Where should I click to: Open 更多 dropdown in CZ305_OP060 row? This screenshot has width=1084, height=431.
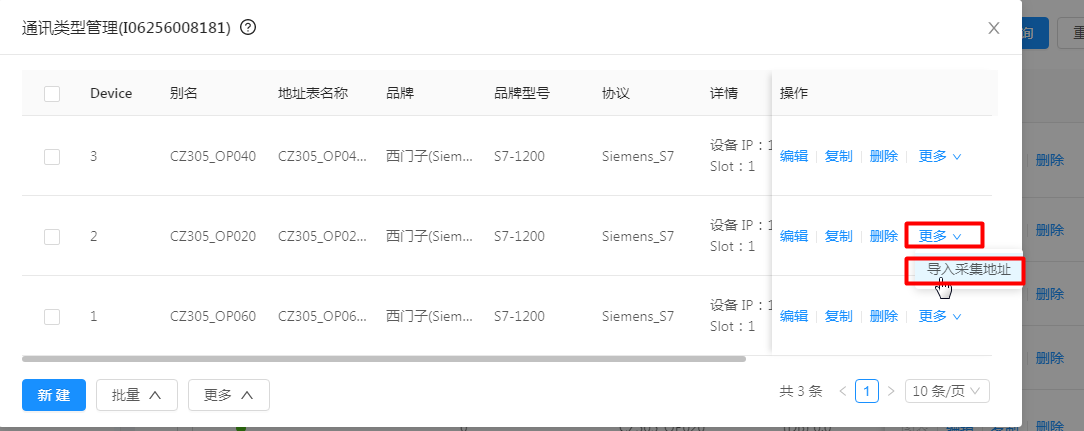coord(940,316)
